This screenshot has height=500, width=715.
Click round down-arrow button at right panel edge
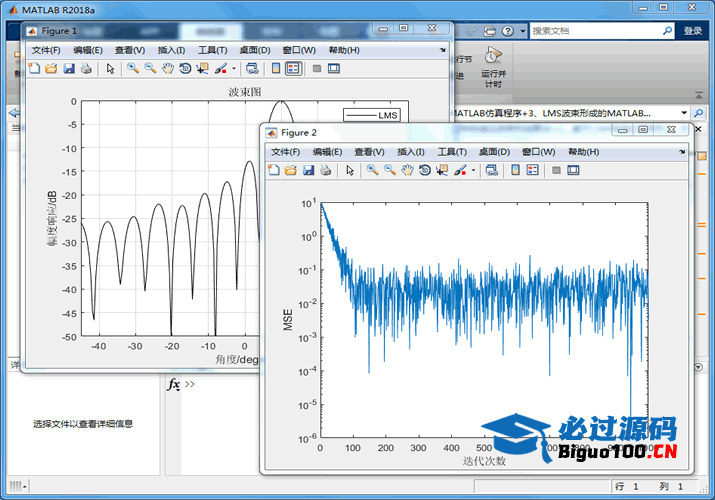[699, 367]
